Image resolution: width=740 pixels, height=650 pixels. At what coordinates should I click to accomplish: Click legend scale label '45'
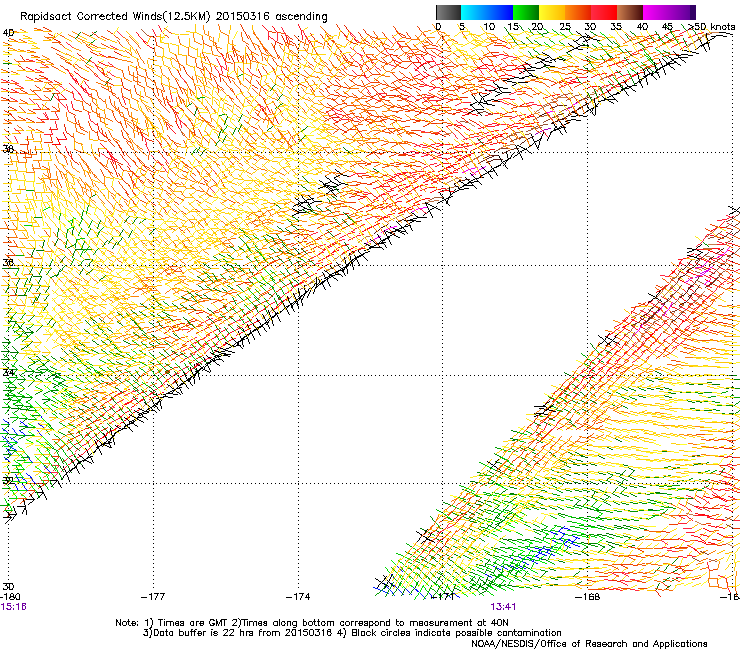point(667,27)
